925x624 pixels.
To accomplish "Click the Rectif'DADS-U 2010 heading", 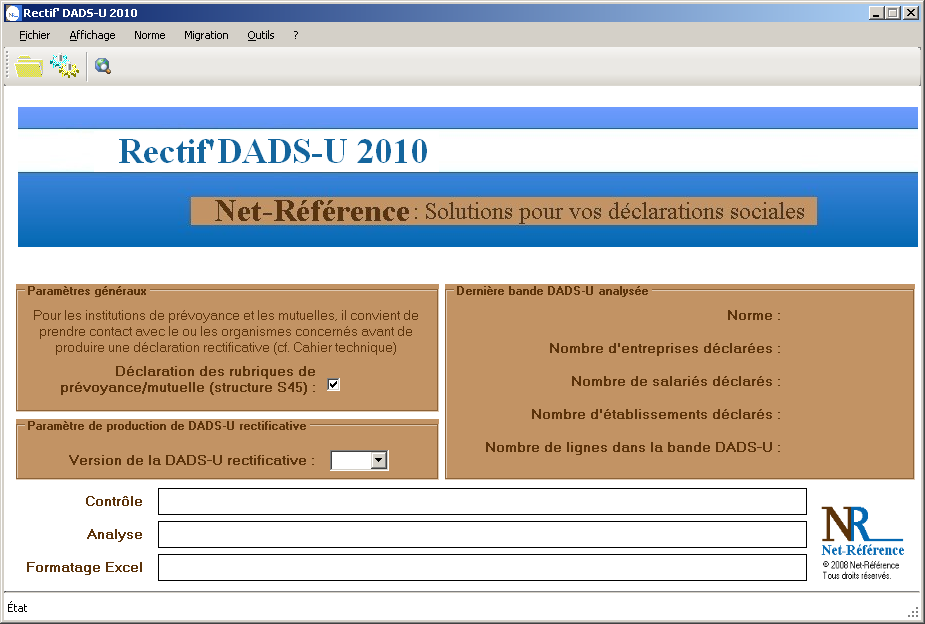I will point(273,151).
